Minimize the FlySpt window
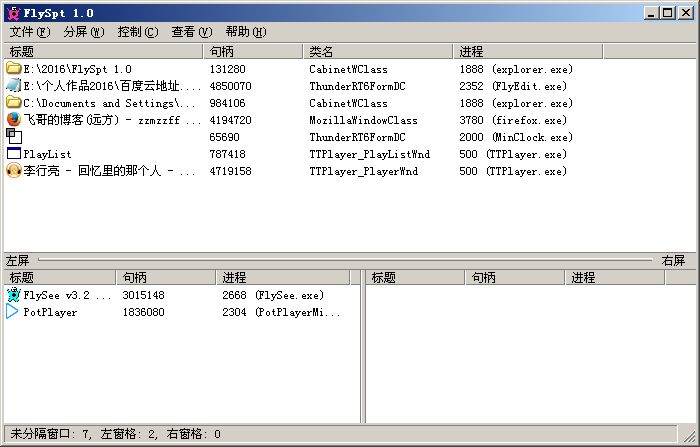 (652, 13)
